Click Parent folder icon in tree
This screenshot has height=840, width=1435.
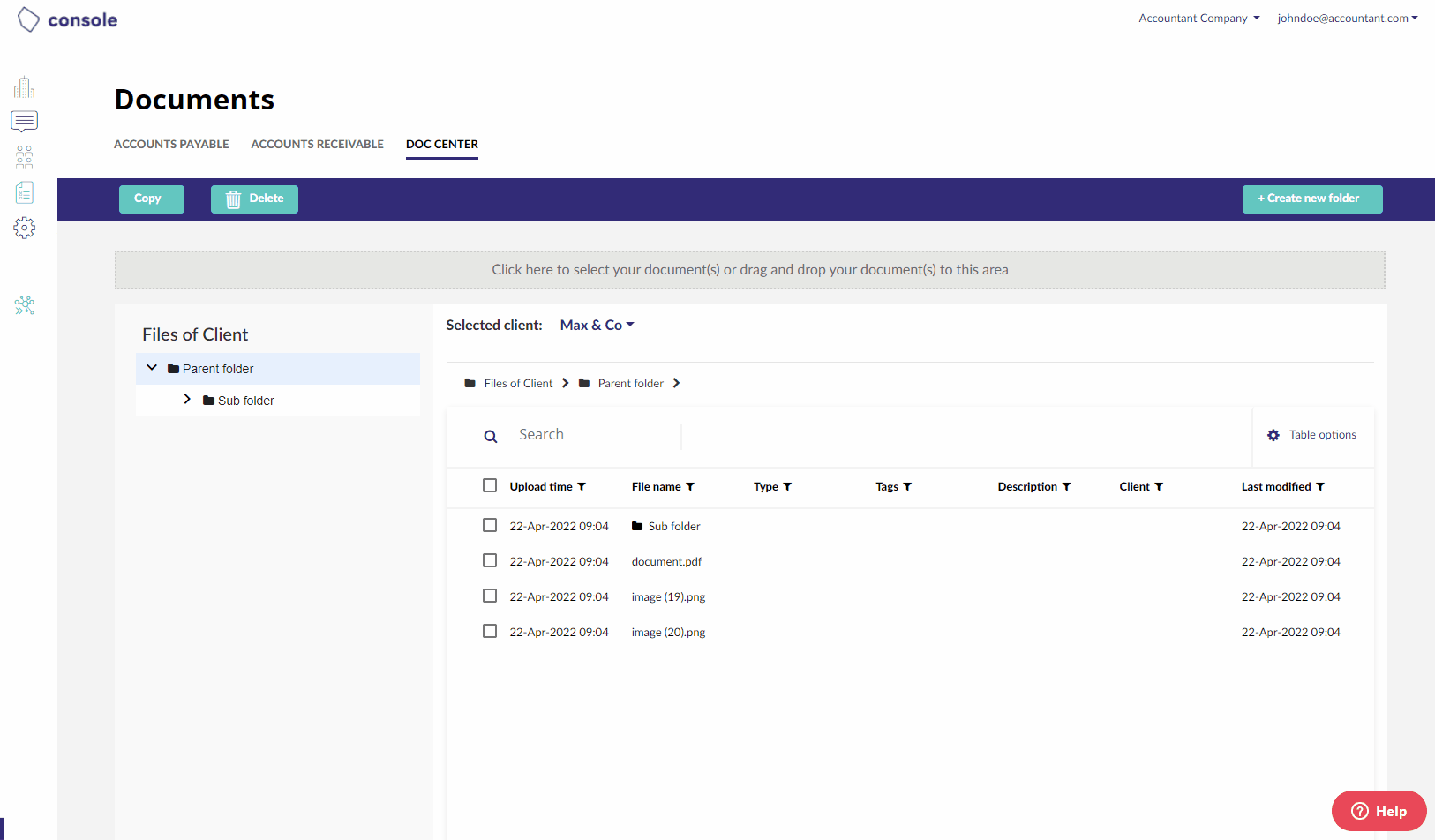point(173,369)
